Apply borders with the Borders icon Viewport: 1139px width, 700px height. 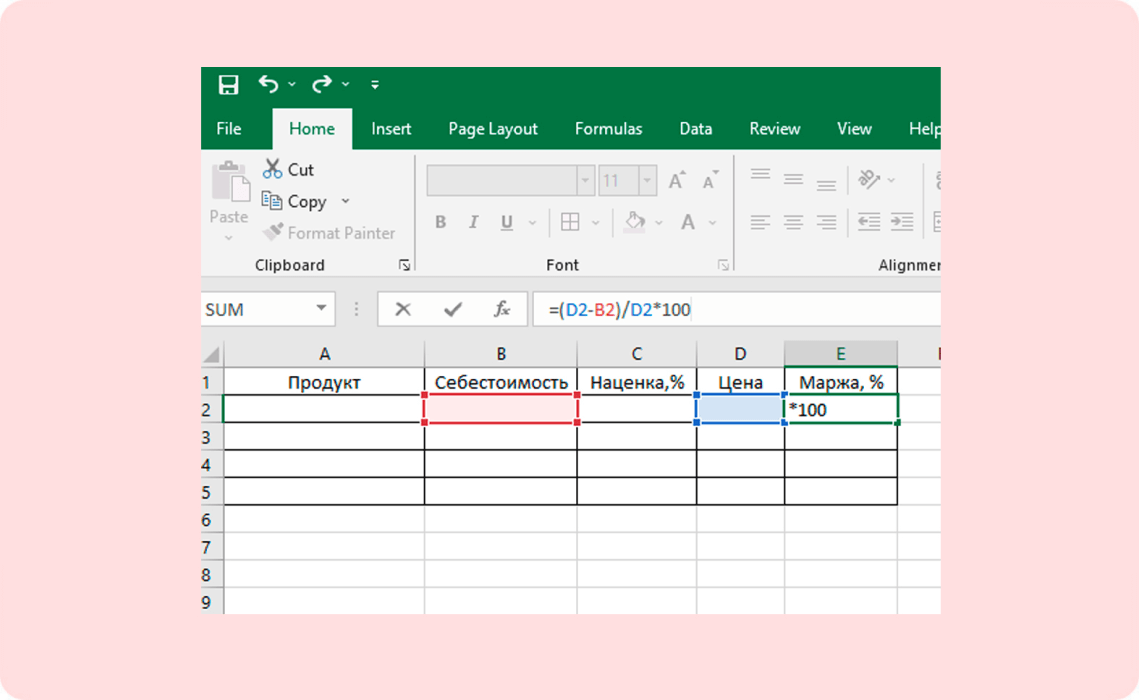pyautogui.click(x=570, y=222)
